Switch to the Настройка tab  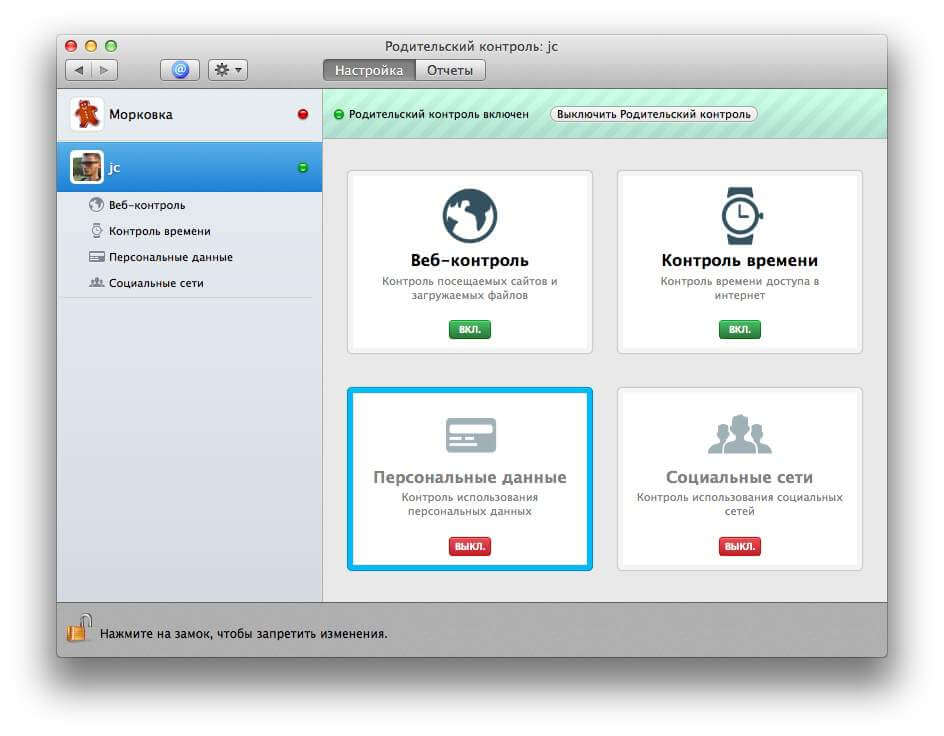(x=369, y=70)
